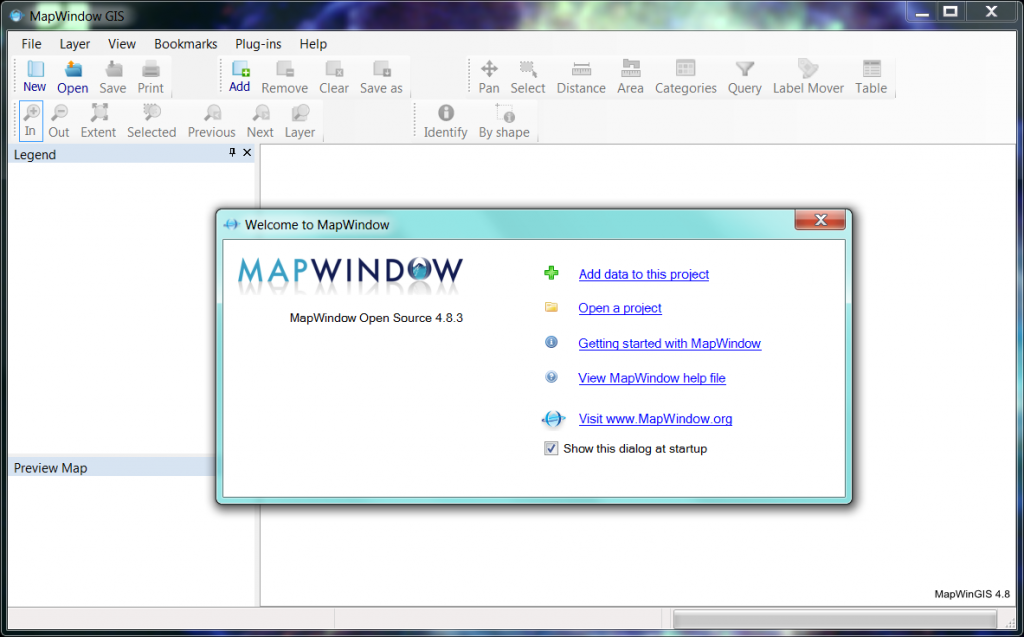The height and width of the screenshot is (637, 1024).
Task: Open the Plug-ins menu
Action: pyautogui.click(x=257, y=44)
